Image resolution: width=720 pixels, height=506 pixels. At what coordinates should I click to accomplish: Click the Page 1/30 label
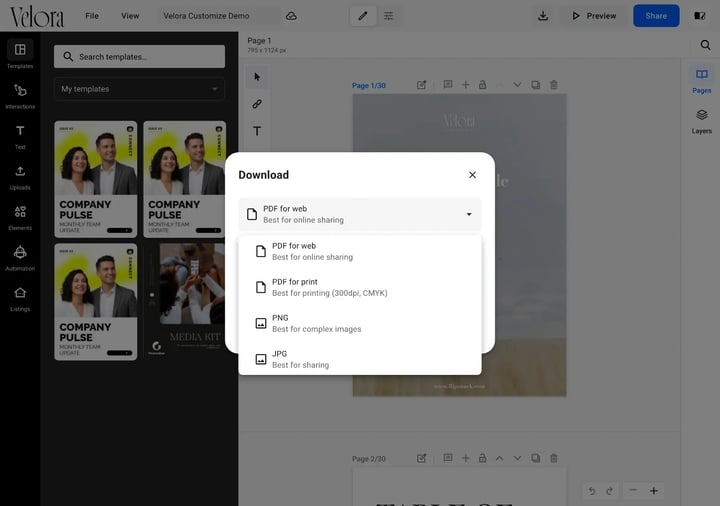point(369,85)
